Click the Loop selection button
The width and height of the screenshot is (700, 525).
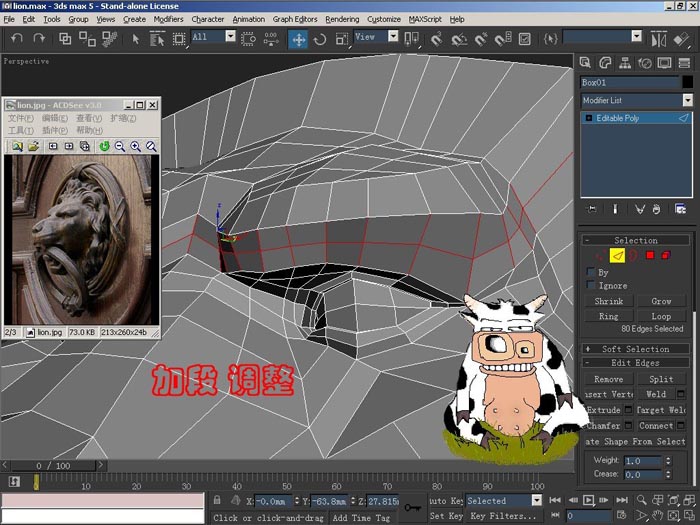[x=661, y=316]
